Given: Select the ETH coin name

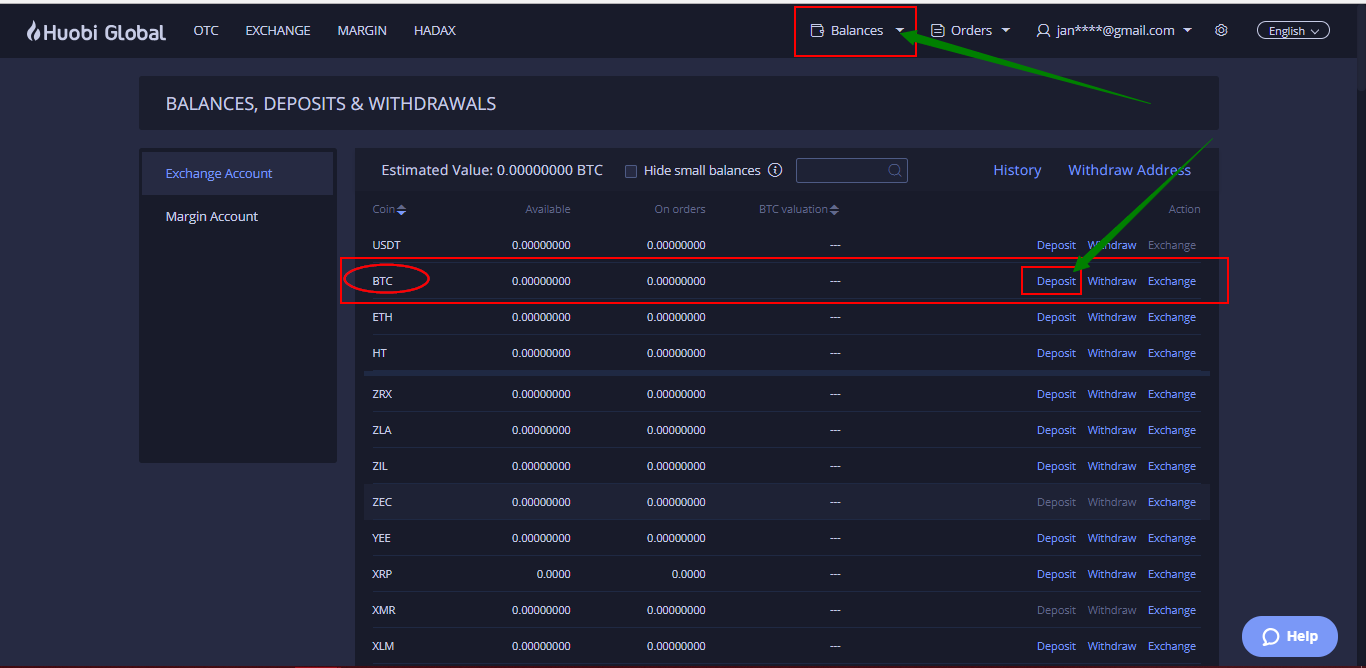Looking at the screenshot, I should pyautogui.click(x=382, y=317).
